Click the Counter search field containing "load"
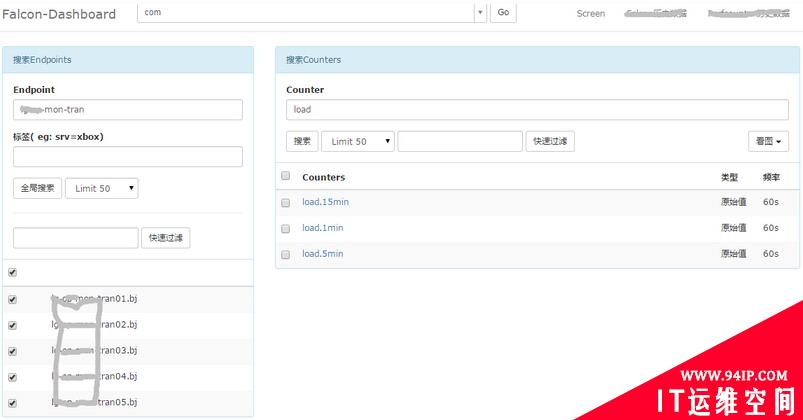The image size is (803, 420). [x=537, y=110]
